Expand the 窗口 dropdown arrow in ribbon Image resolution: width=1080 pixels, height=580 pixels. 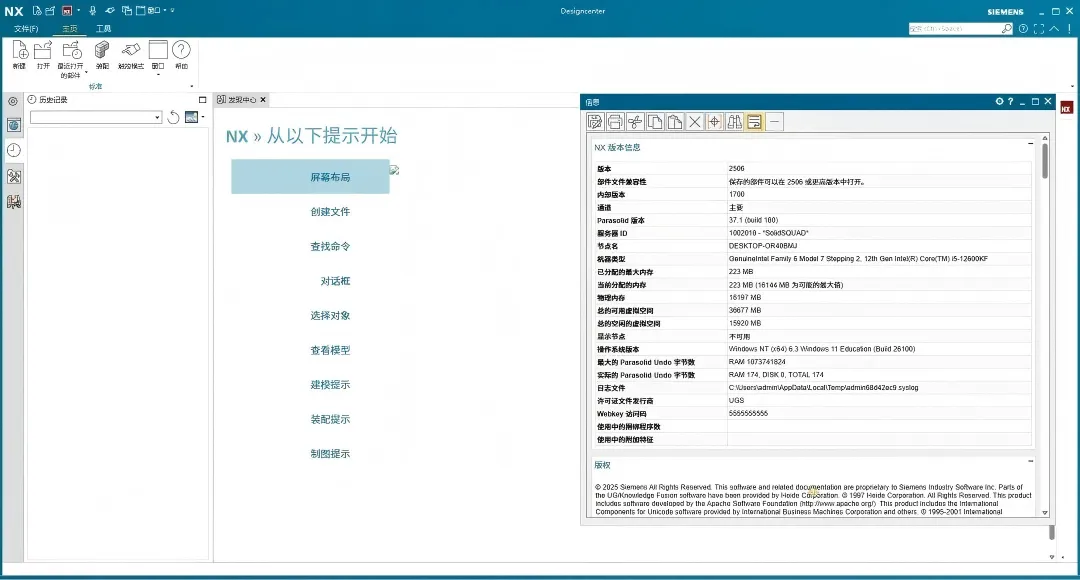158,74
